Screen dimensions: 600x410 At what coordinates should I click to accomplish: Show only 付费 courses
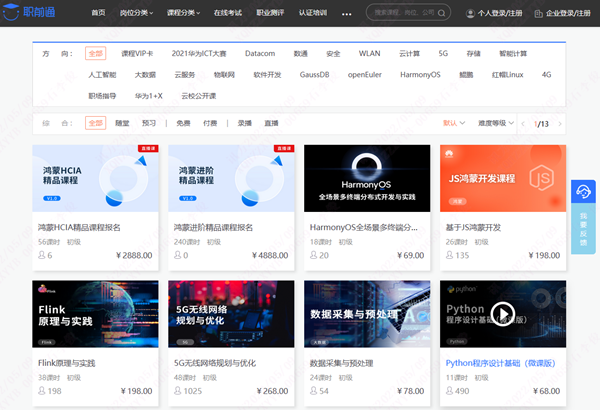click(x=210, y=123)
